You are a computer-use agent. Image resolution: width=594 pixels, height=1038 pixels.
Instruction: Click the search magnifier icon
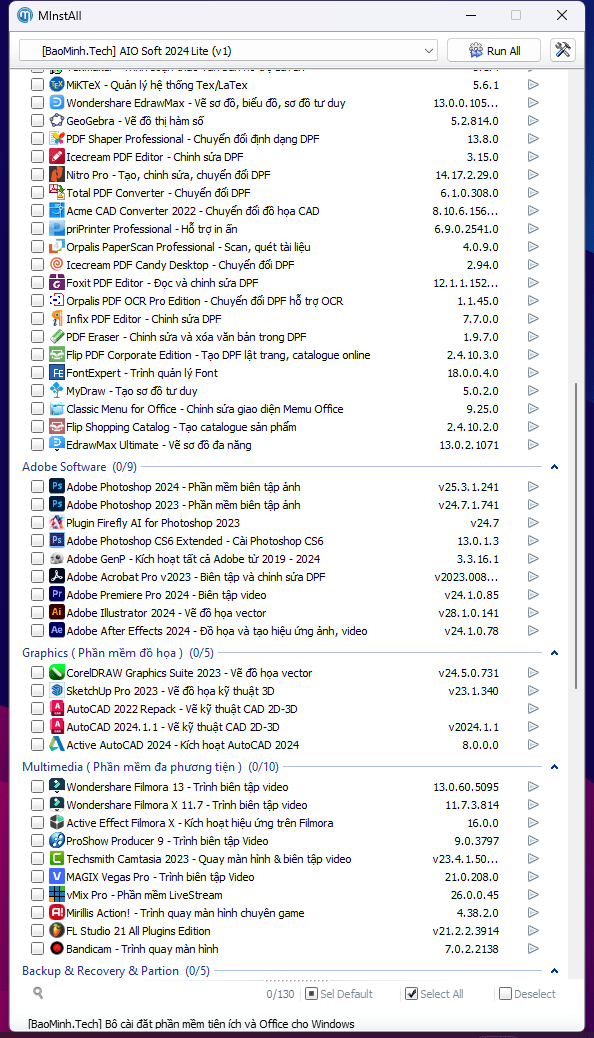coord(38,993)
